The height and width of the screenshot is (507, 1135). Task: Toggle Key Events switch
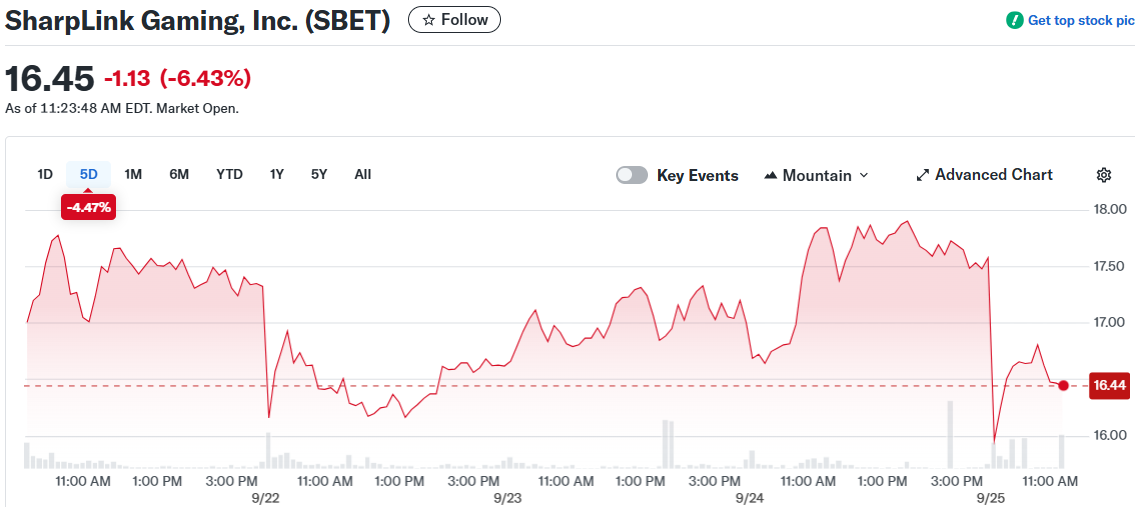point(631,175)
